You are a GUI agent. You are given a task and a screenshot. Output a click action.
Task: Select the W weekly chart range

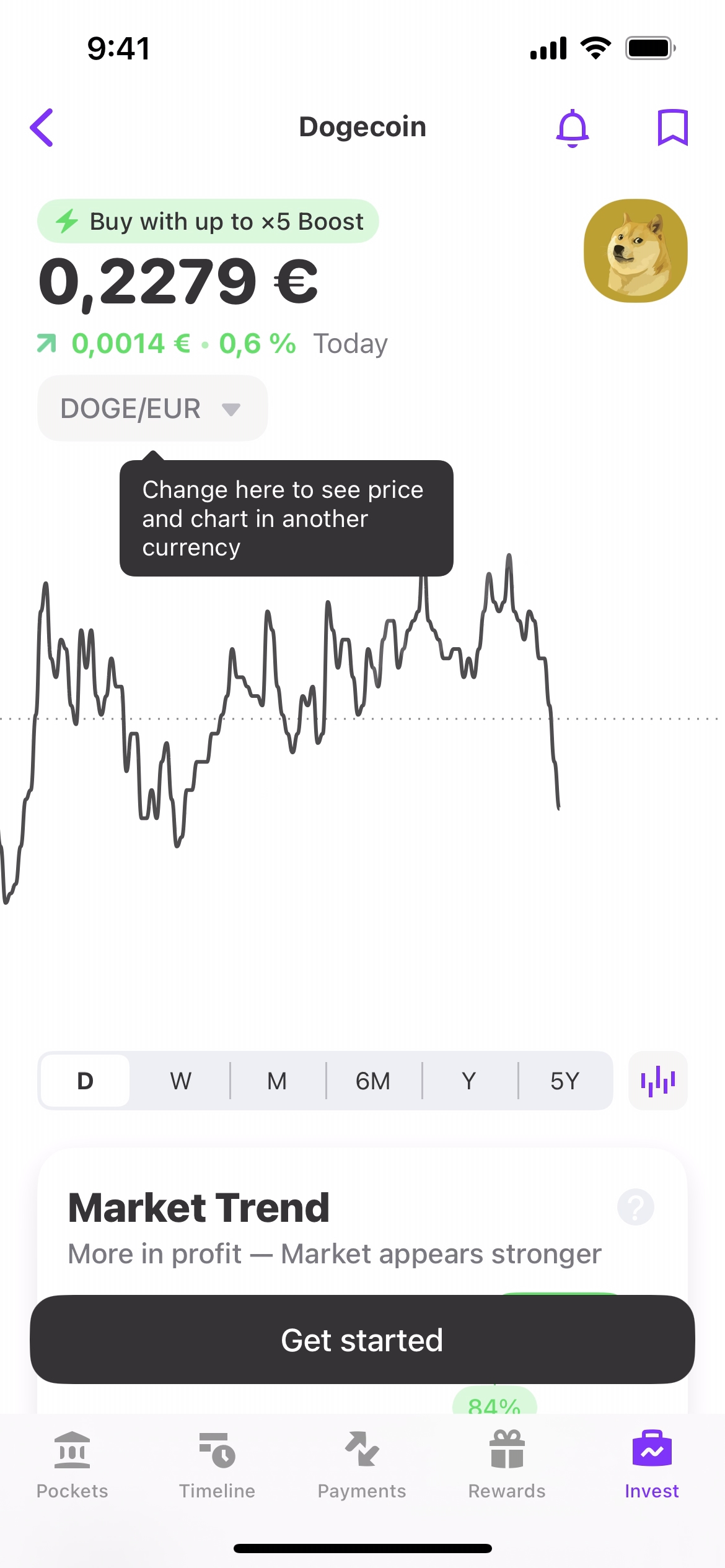coord(181,1081)
